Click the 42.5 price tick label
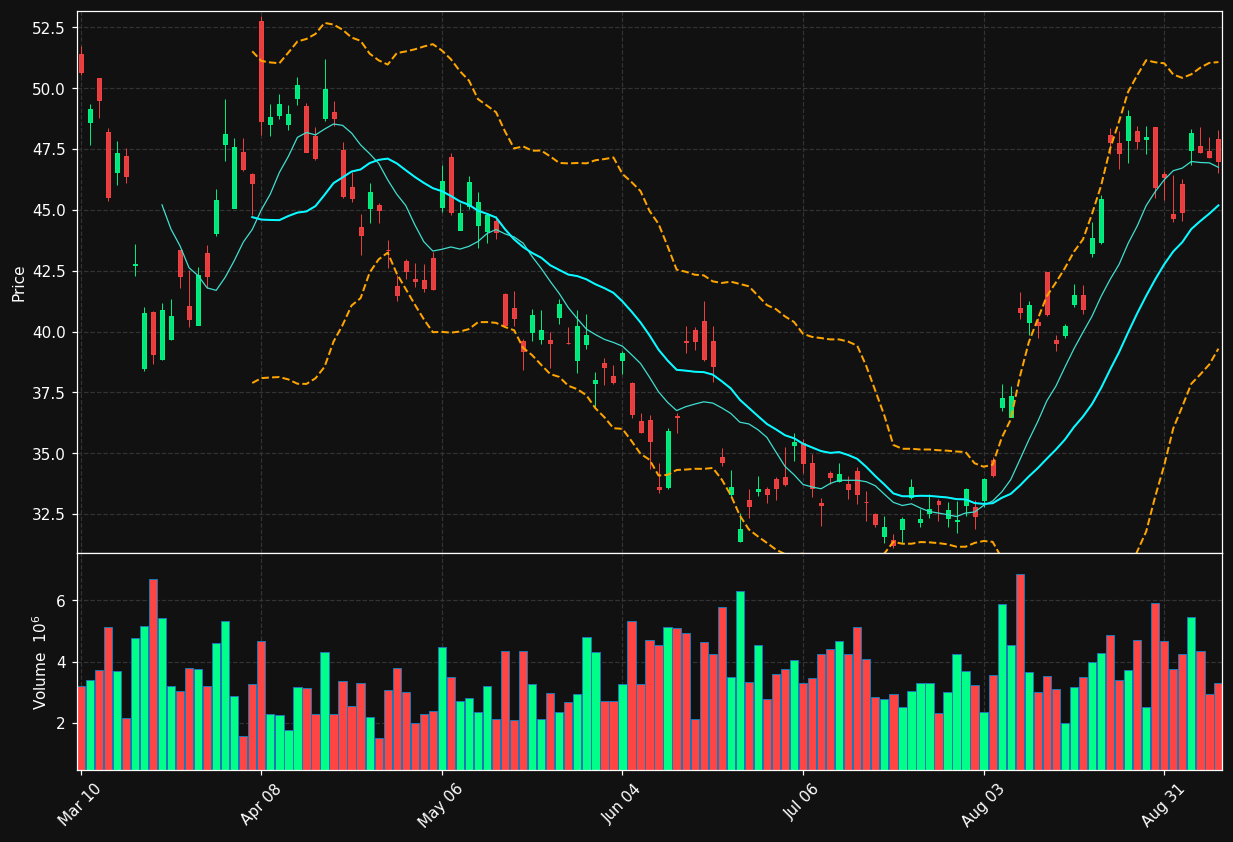1233x842 pixels. [x=49, y=272]
